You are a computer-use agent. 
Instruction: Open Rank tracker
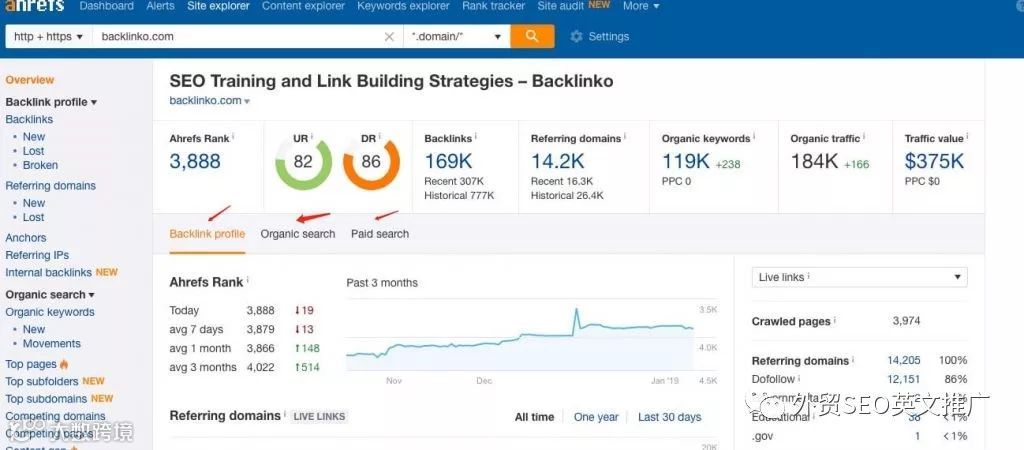click(493, 6)
